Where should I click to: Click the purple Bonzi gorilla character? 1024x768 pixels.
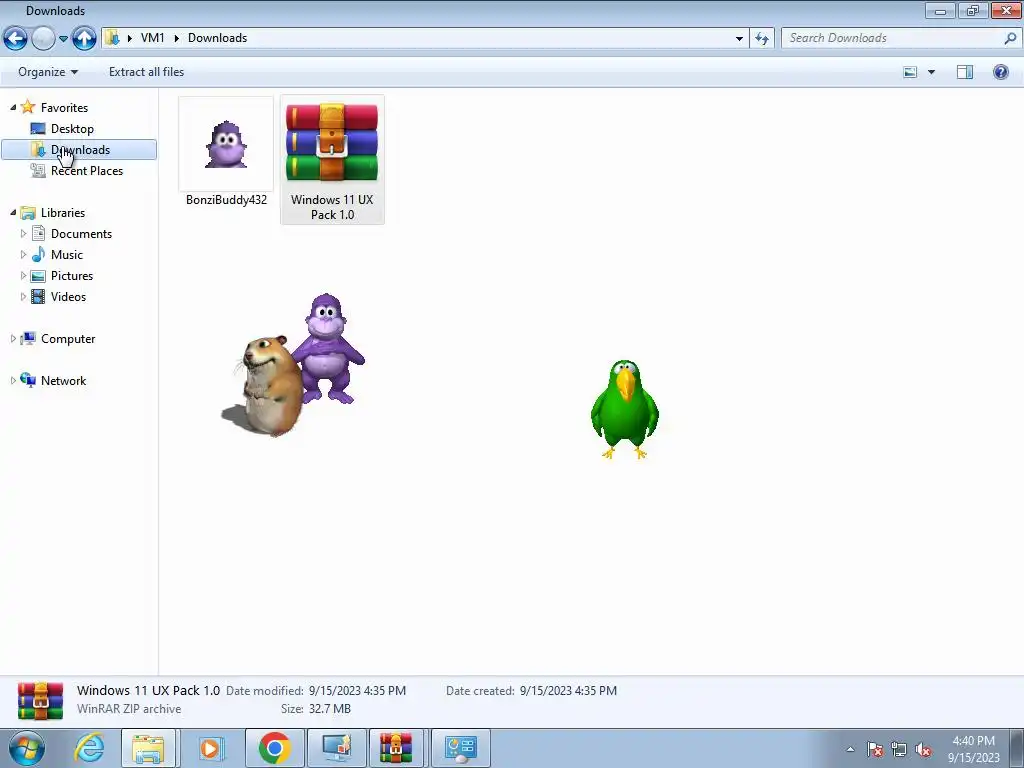(x=328, y=348)
